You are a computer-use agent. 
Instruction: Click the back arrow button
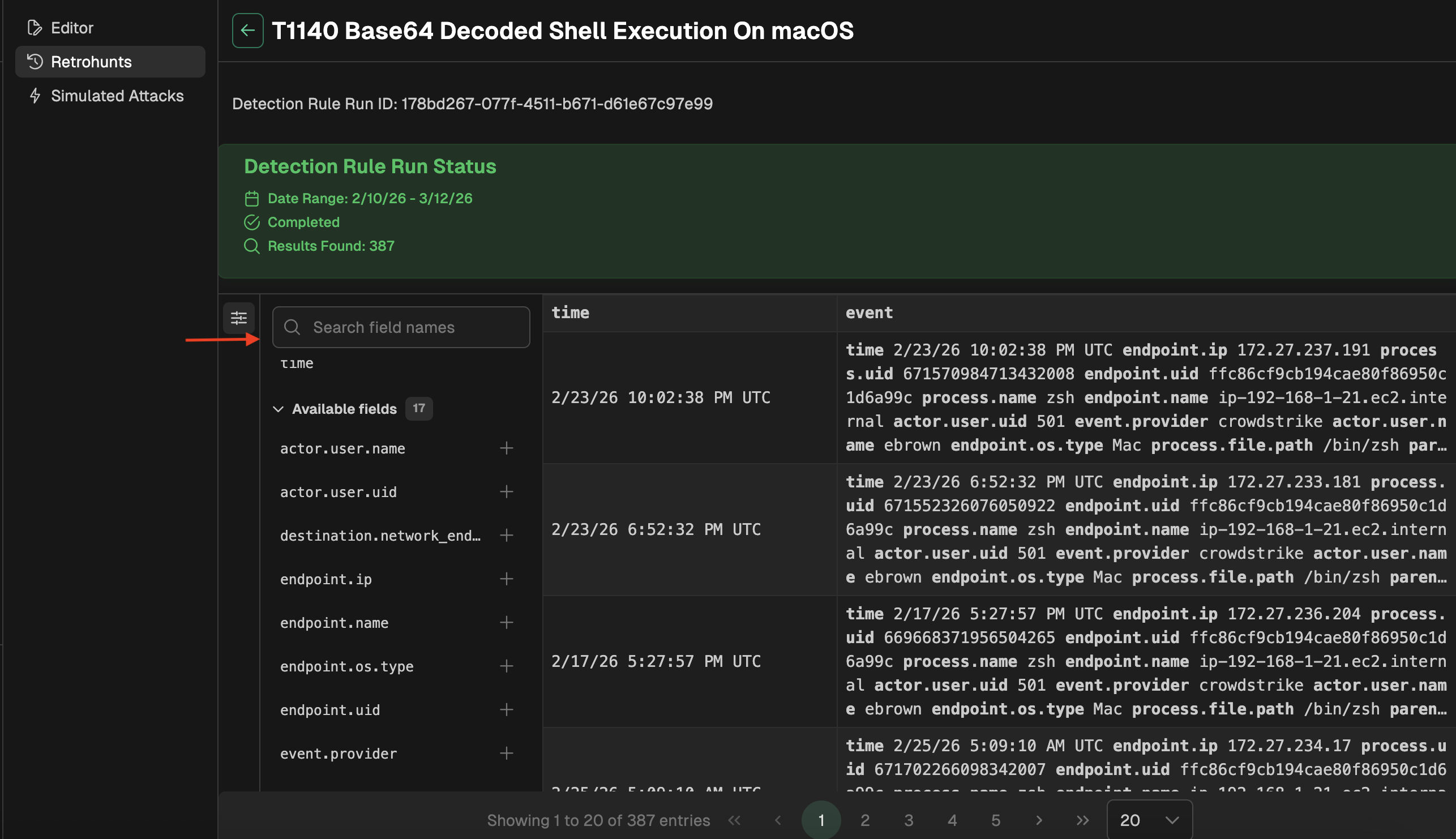pyautogui.click(x=248, y=31)
